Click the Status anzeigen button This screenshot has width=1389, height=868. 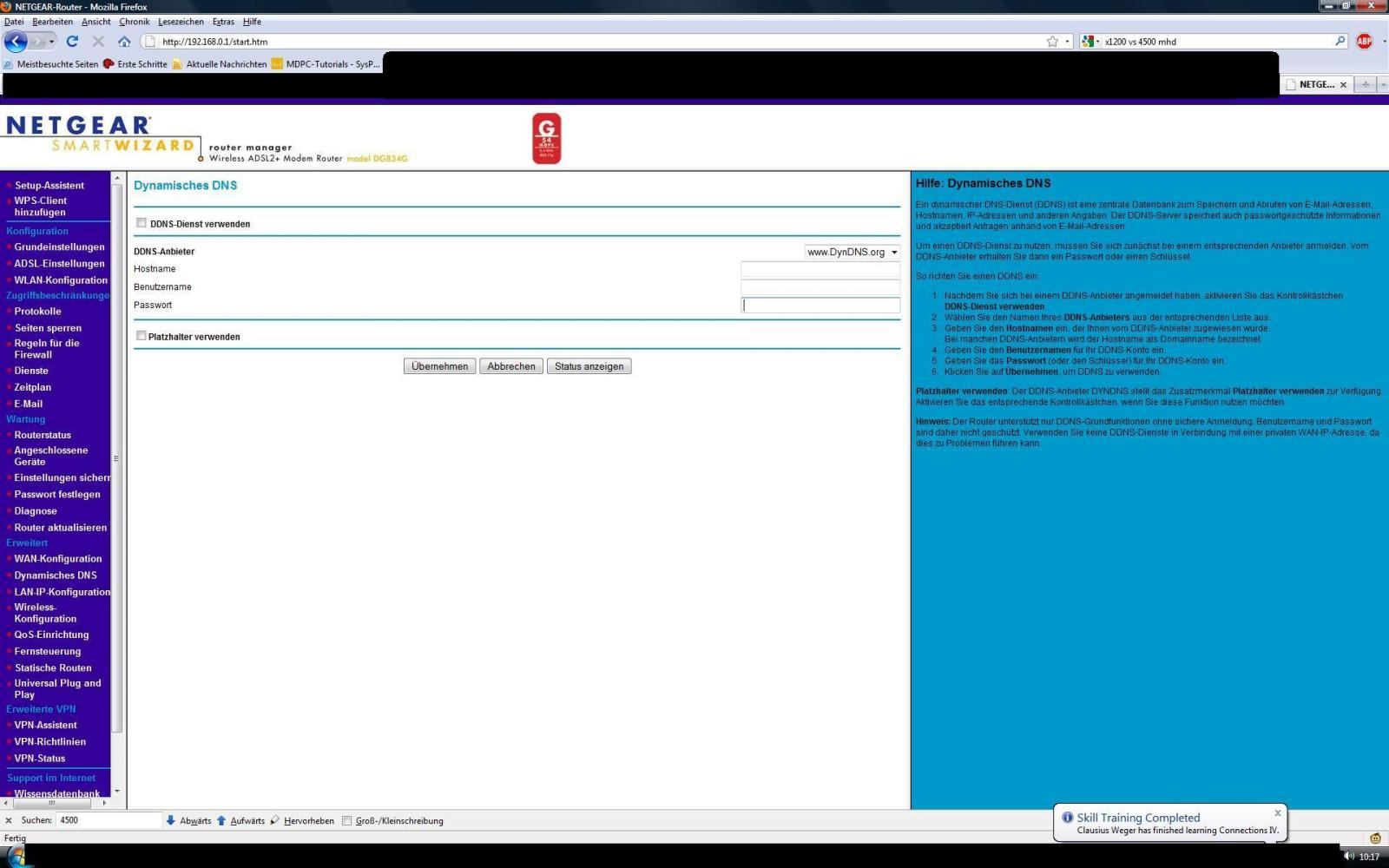(589, 366)
